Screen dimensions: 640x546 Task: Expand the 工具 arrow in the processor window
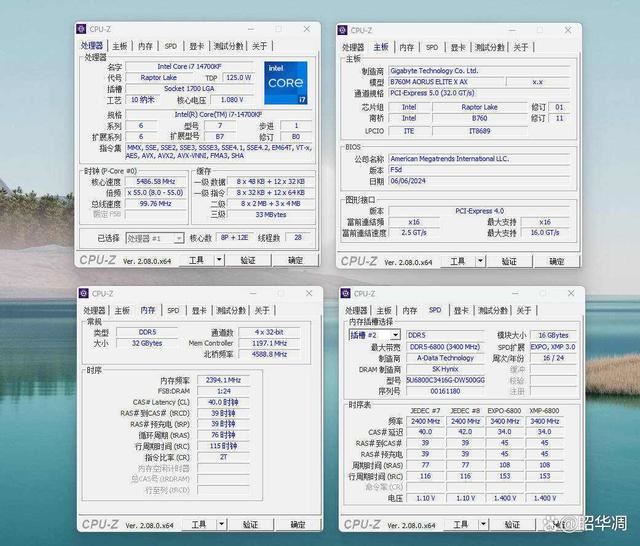point(219,260)
